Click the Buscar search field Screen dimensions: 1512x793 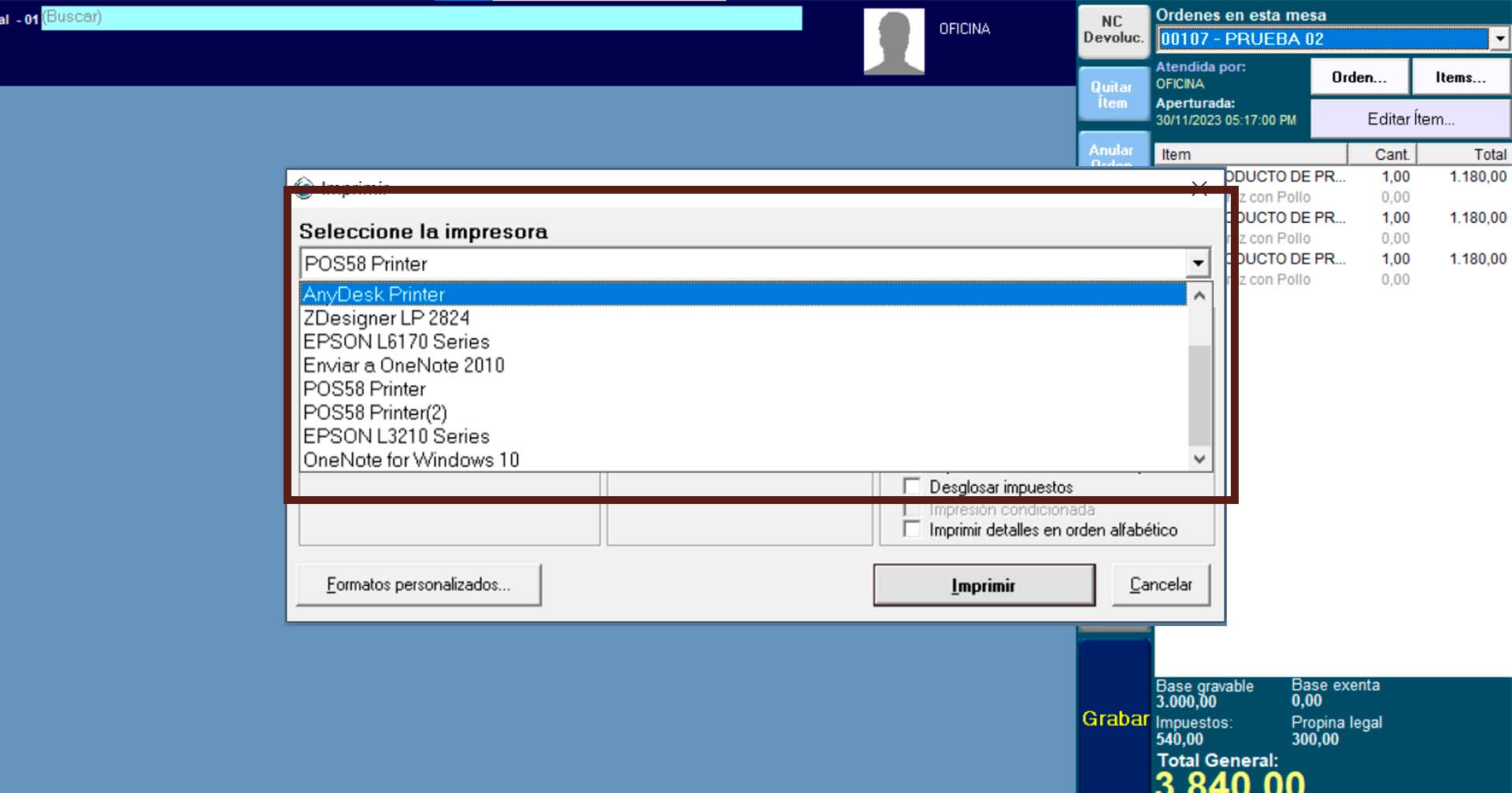pyautogui.click(x=421, y=17)
